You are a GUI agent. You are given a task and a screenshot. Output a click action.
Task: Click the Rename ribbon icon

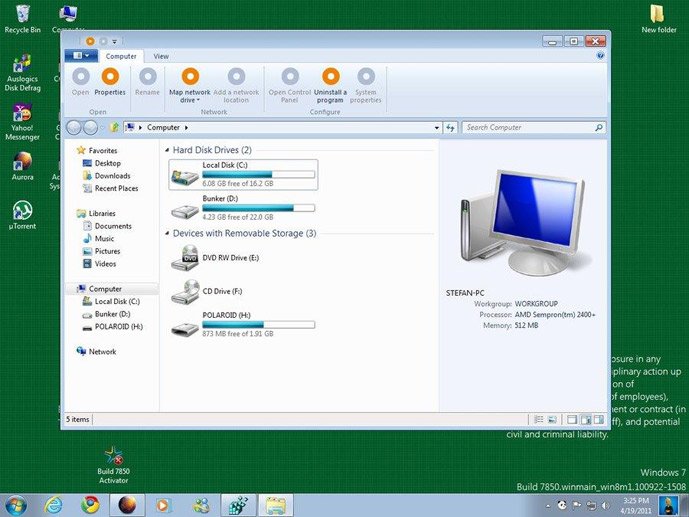click(x=148, y=76)
